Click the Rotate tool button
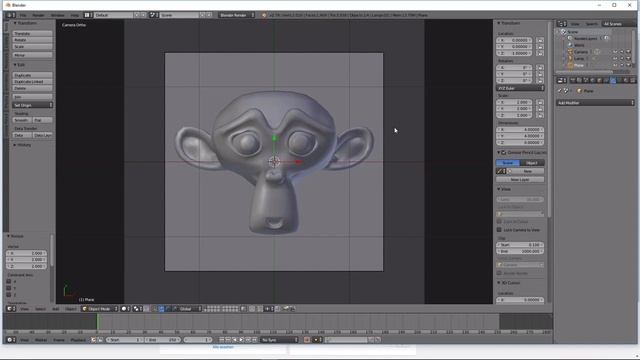640x360 pixels. (x=32, y=40)
